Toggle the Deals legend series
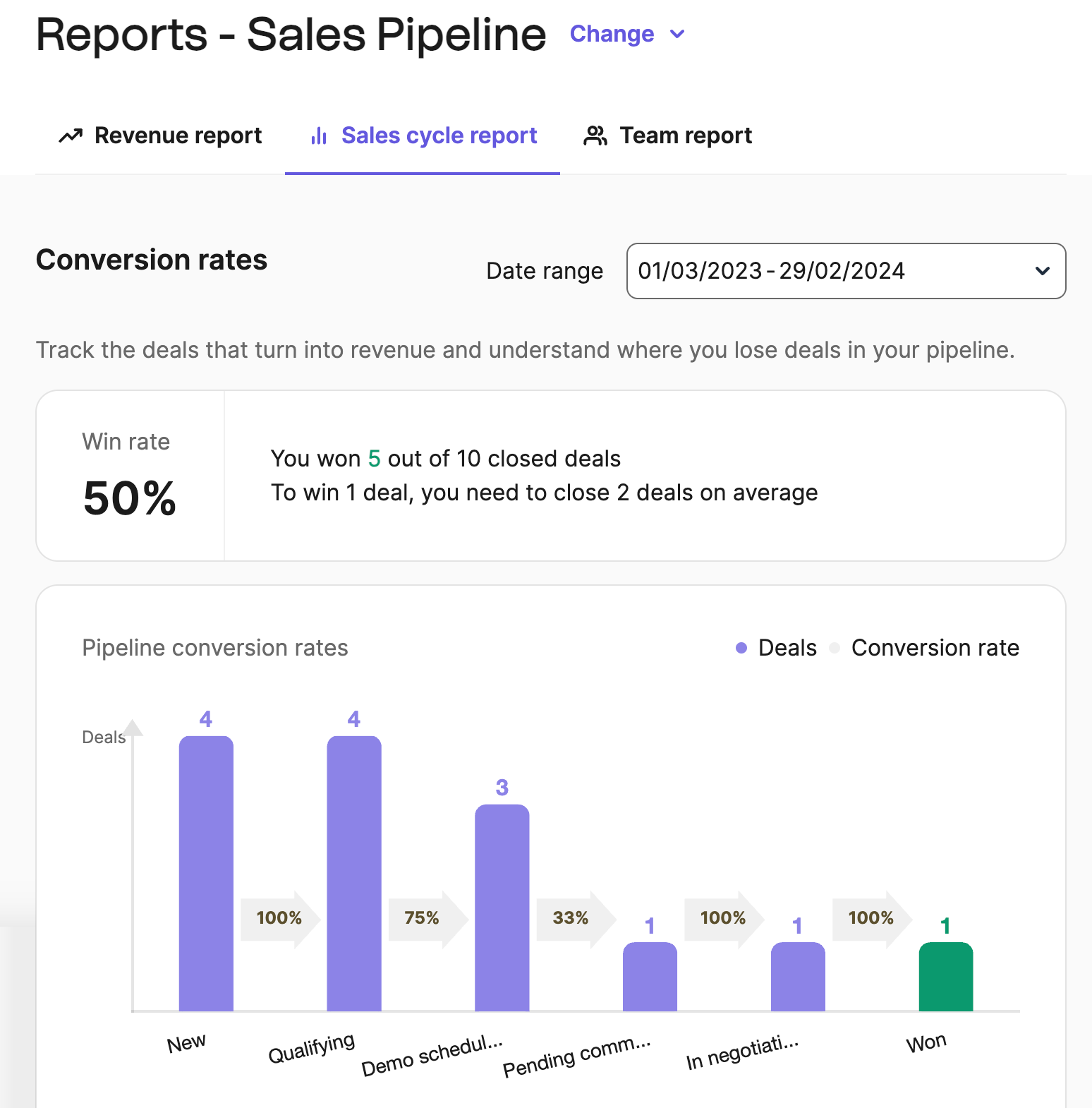The image size is (1092, 1108). click(776, 648)
